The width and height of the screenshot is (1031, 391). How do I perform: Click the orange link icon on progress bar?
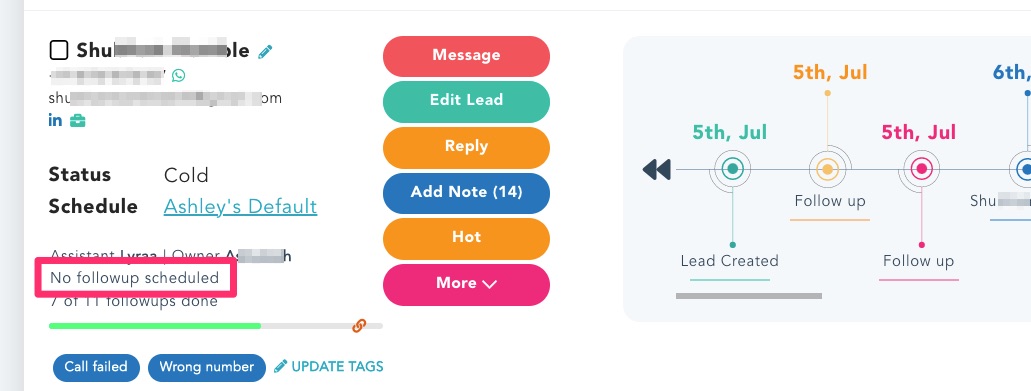point(359,325)
